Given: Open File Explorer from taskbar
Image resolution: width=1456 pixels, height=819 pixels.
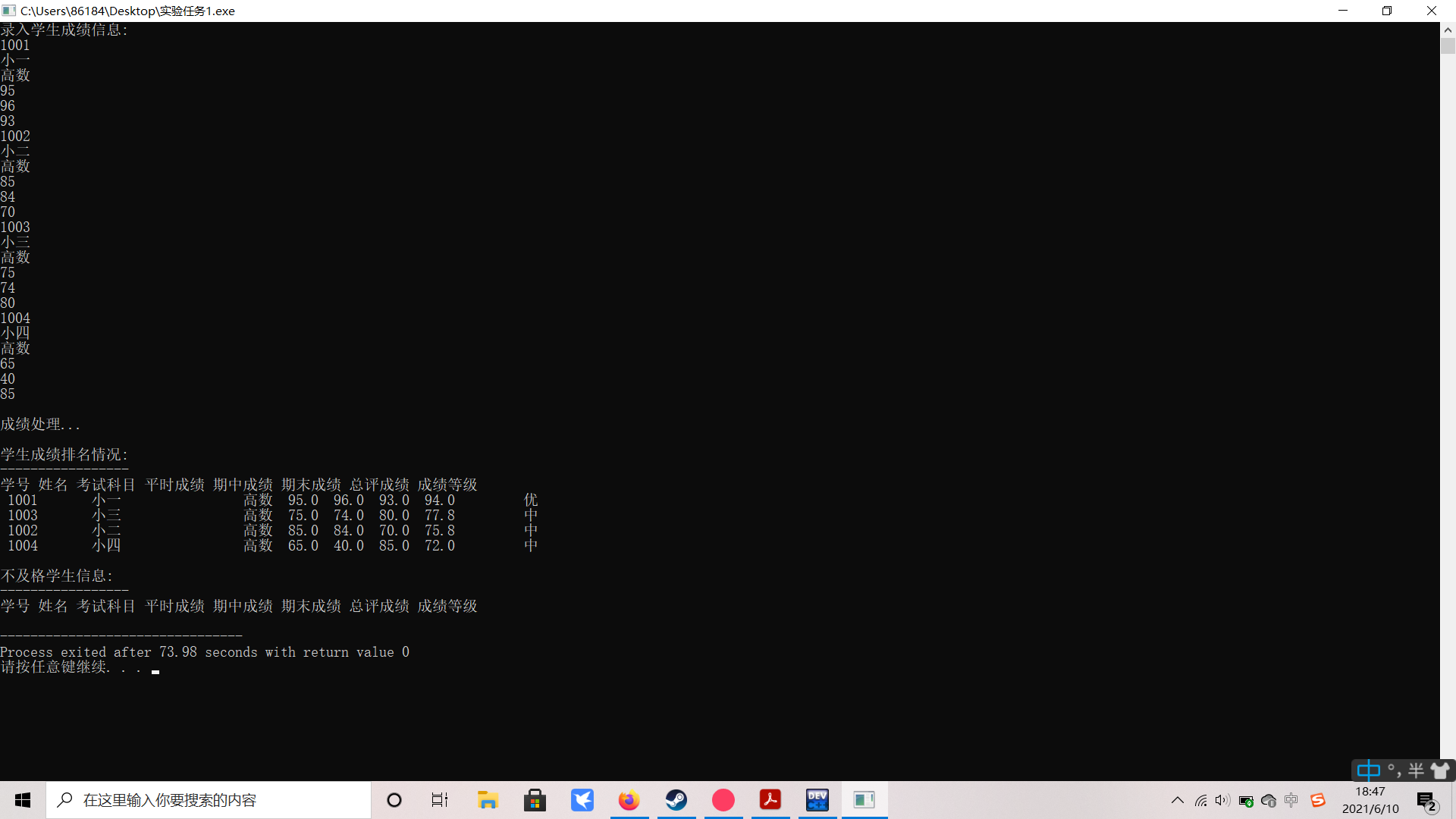Looking at the screenshot, I should [x=488, y=800].
